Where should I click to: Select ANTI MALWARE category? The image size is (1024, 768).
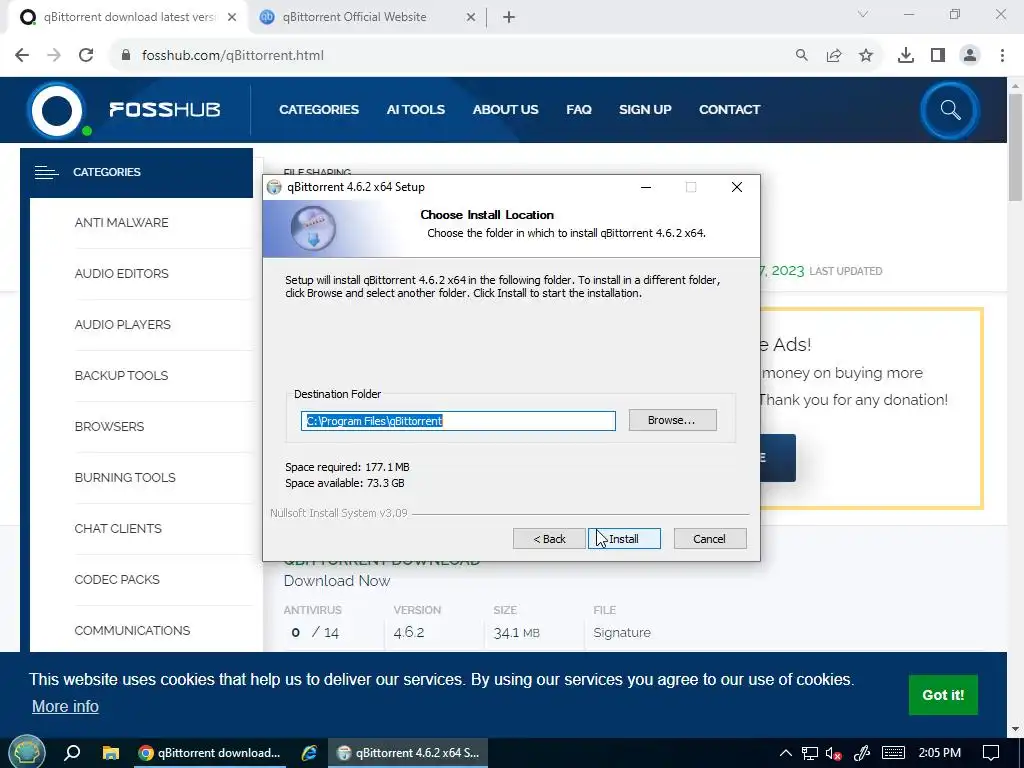(x=121, y=223)
